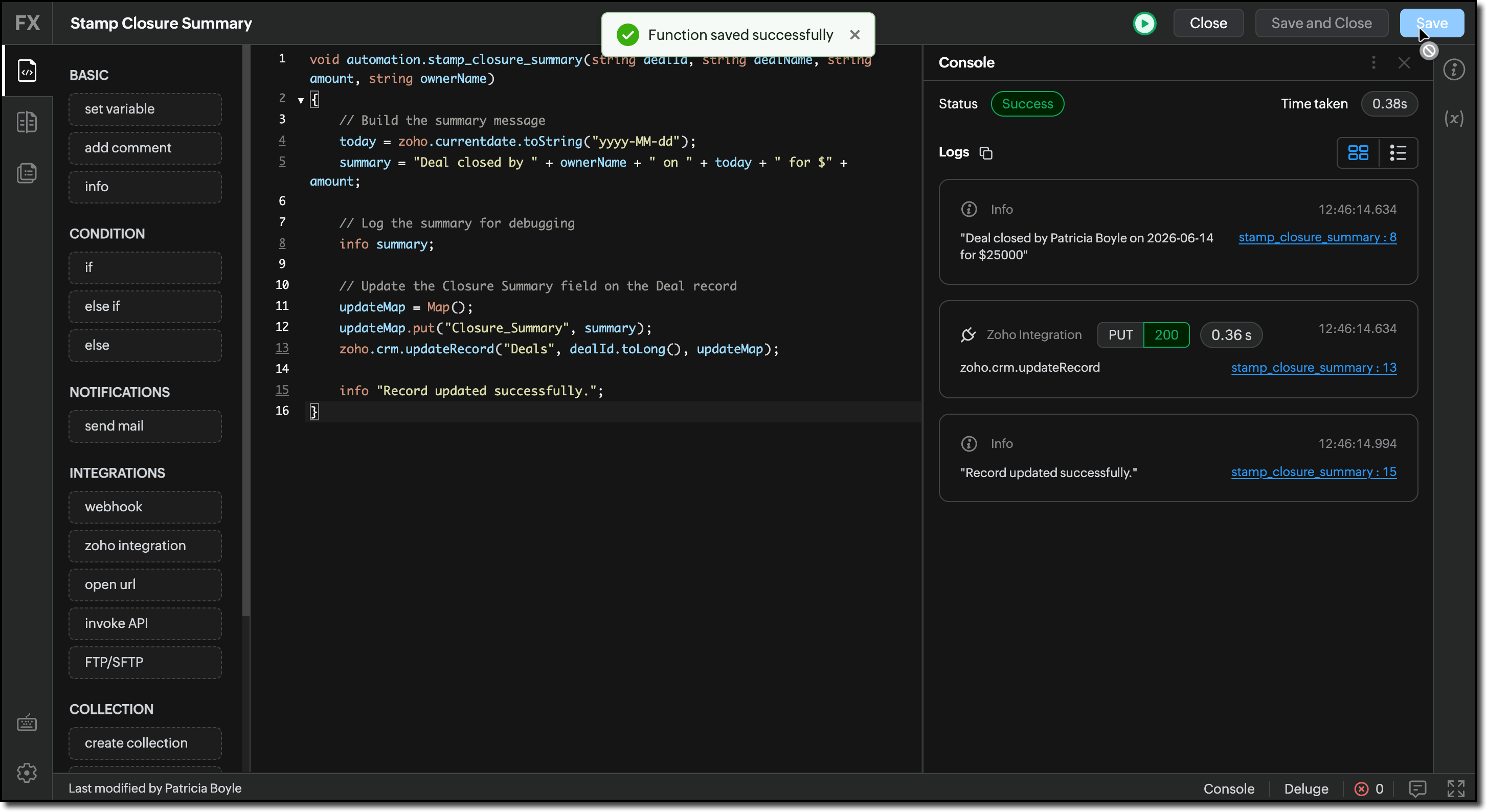
Task: Click the Success status badge
Action: (1027, 104)
